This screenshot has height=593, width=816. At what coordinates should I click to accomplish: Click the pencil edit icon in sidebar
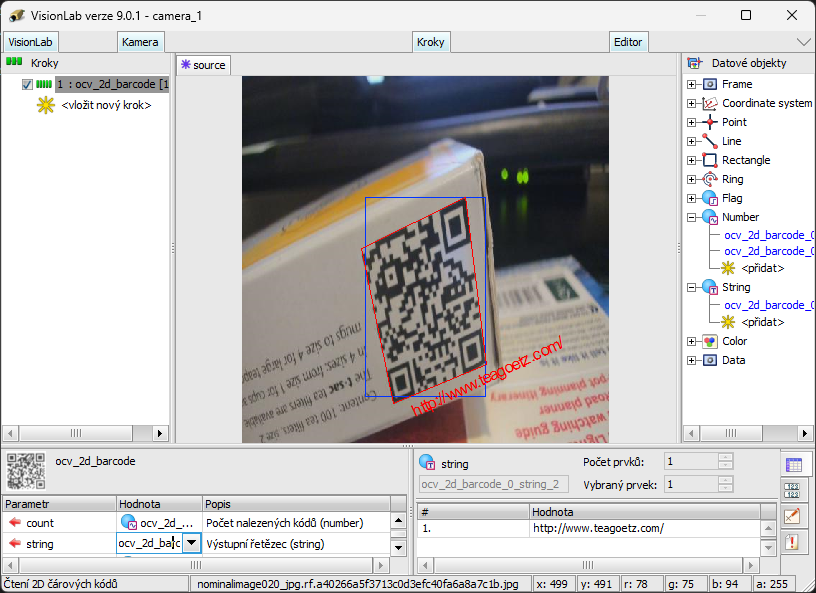click(x=792, y=516)
